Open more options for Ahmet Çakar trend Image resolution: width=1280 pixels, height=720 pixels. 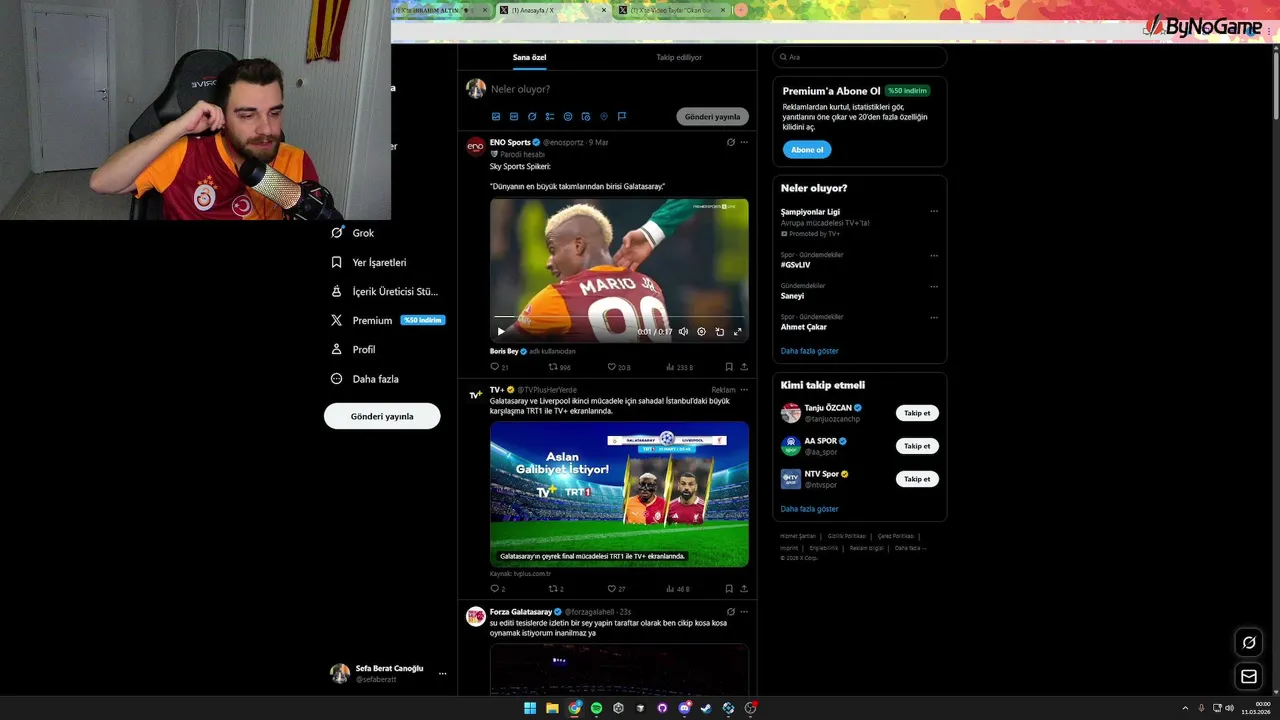tap(934, 317)
